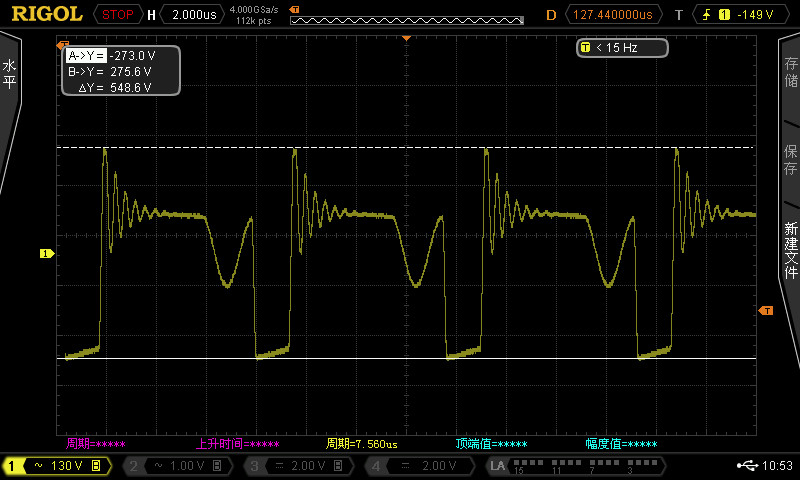Click the red STOP run status button
Screen dimensions: 800x480
pyautogui.click(x=118, y=15)
